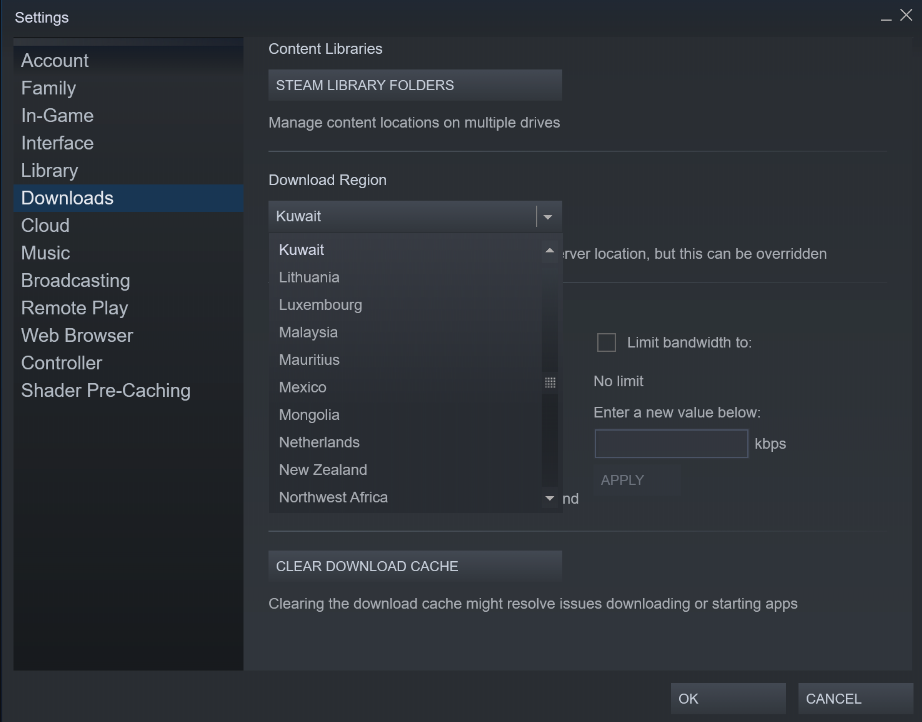Select Mexico from the region list
The width and height of the screenshot is (922, 722).
pos(302,388)
